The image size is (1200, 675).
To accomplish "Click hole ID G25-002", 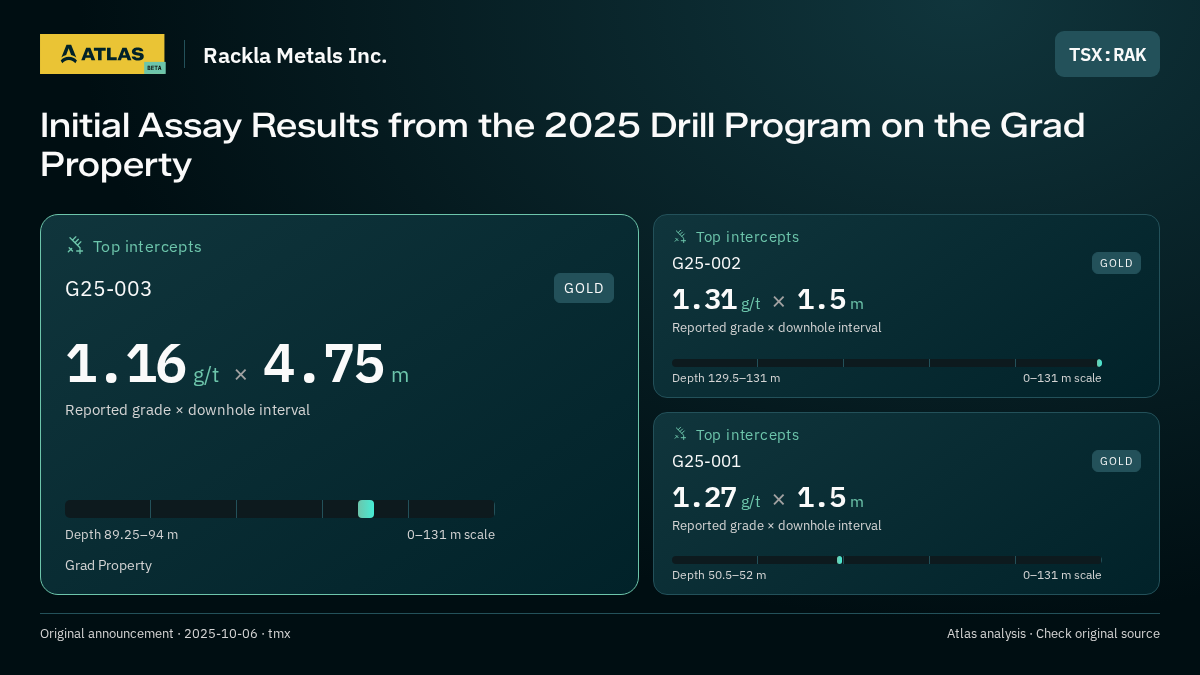I will coord(707,263).
